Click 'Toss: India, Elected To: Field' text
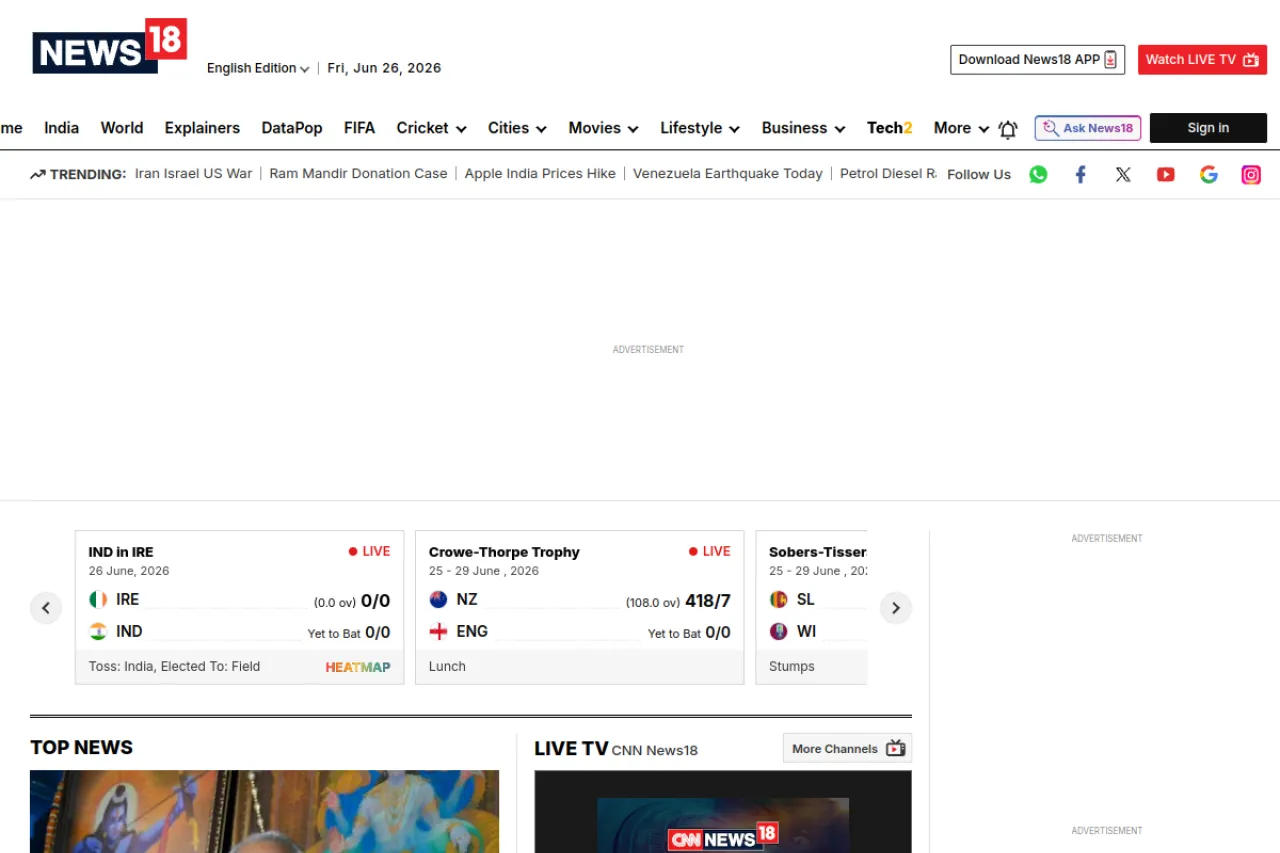1280x853 pixels. click(174, 667)
